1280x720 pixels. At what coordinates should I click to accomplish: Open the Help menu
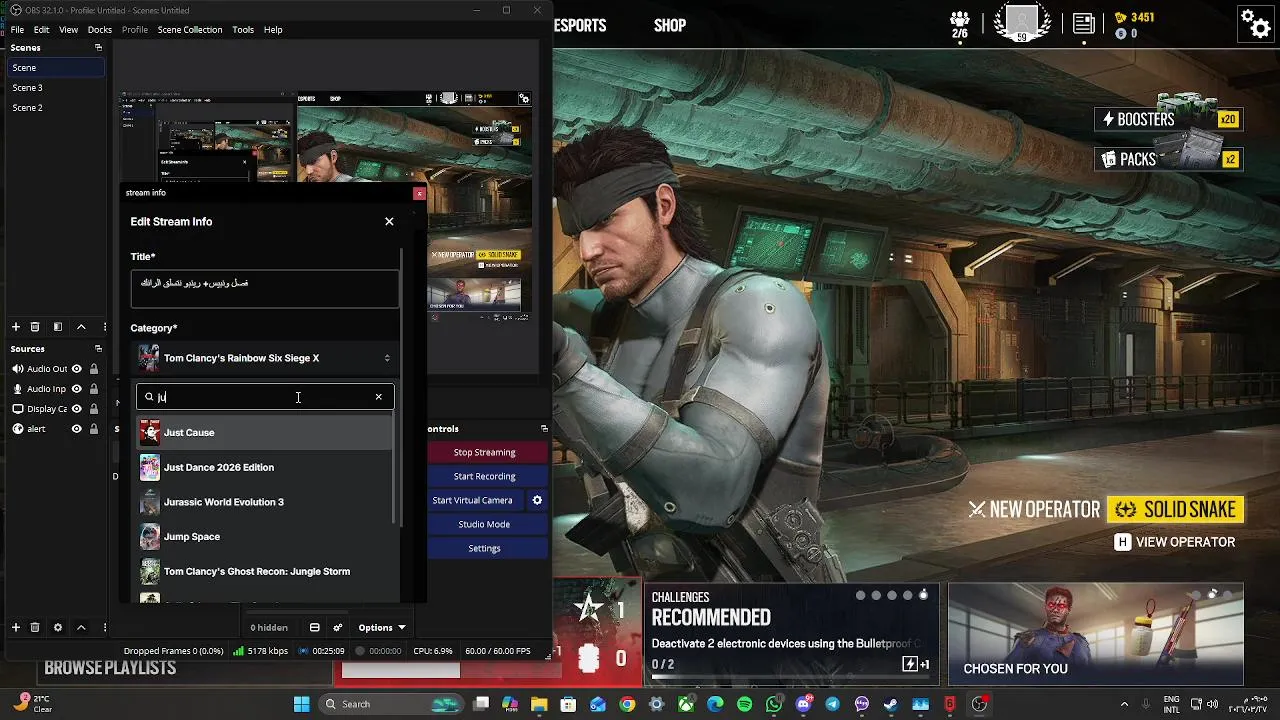[x=273, y=30]
